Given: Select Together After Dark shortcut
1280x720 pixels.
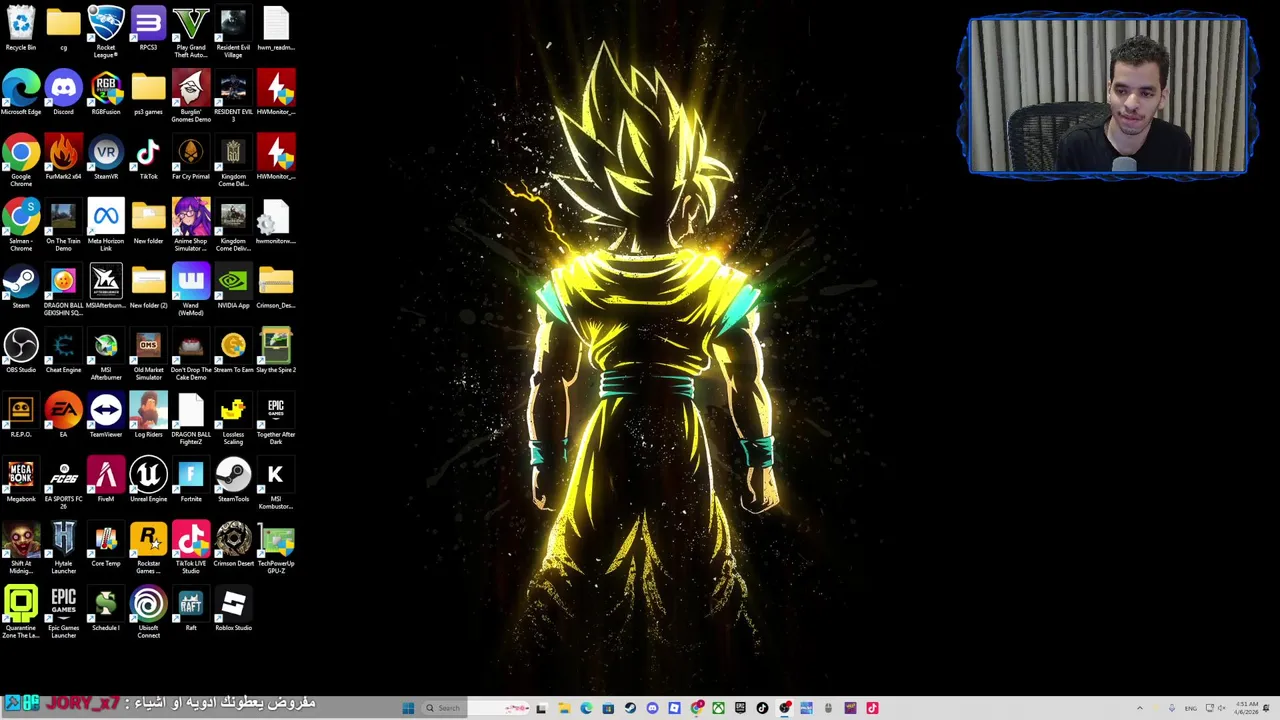Looking at the screenshot, I should pyautogui.click(x=276, y=420).
